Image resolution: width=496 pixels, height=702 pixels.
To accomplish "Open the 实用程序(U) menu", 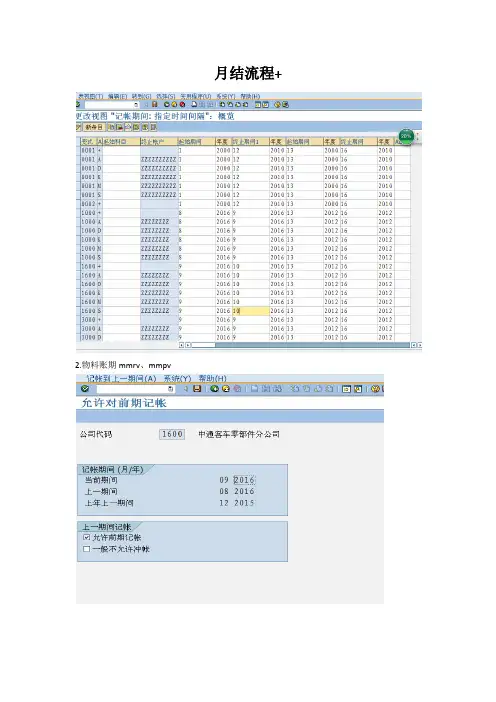I will pyautogui.click(x=196, y=96).
